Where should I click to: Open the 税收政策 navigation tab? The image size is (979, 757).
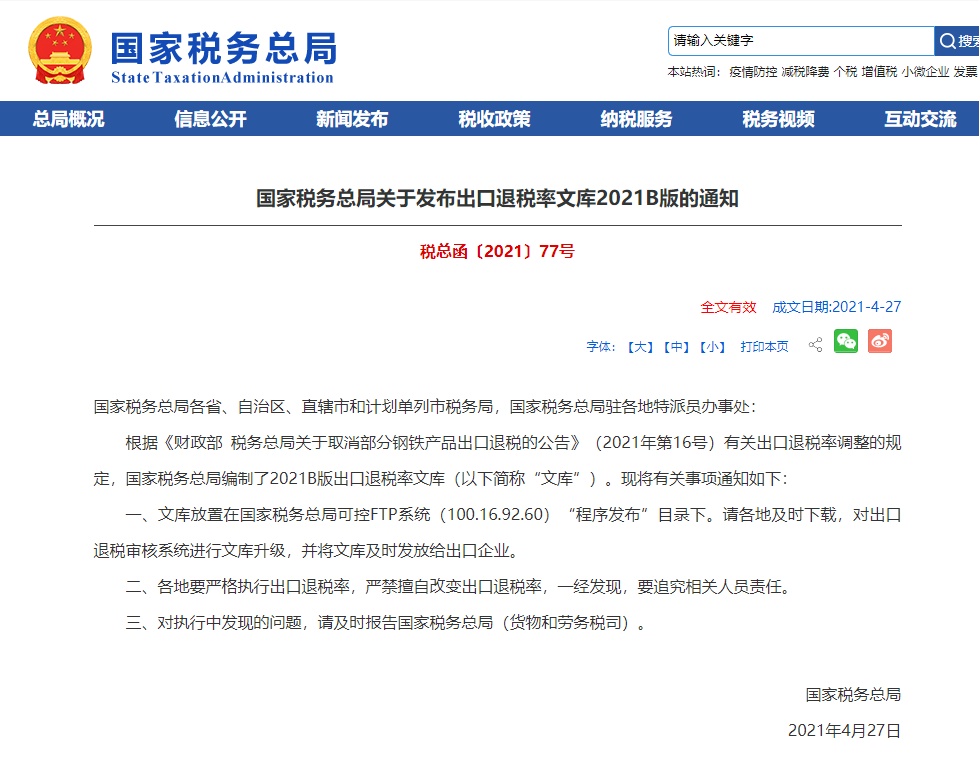pos(493,118)
